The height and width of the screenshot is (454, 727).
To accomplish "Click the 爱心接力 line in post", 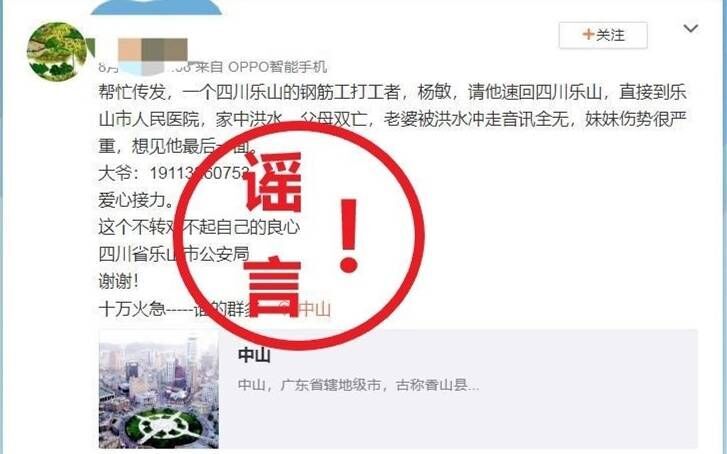I will [136, 200].
